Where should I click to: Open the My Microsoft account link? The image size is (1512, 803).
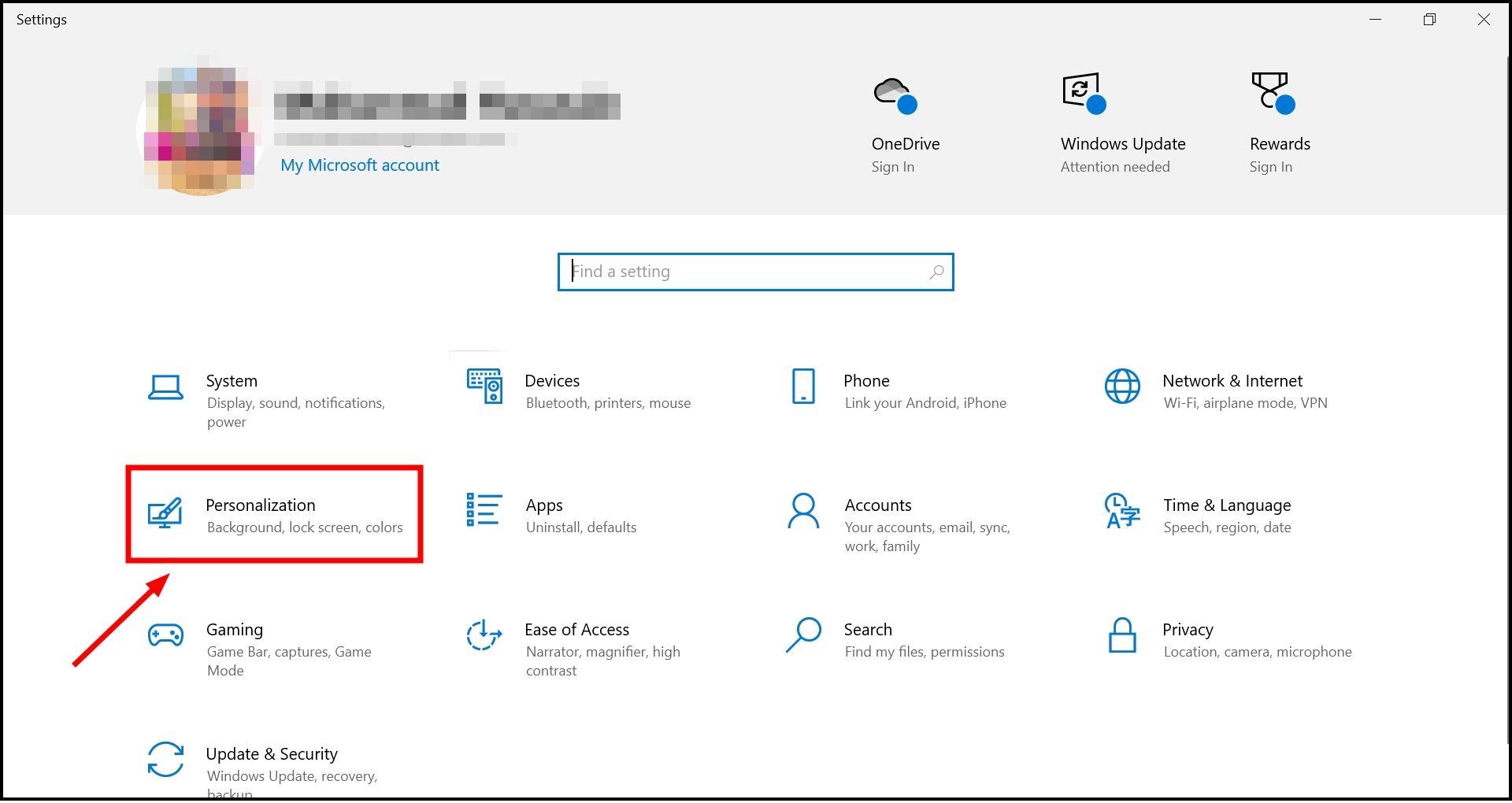(x=360, y=165)
